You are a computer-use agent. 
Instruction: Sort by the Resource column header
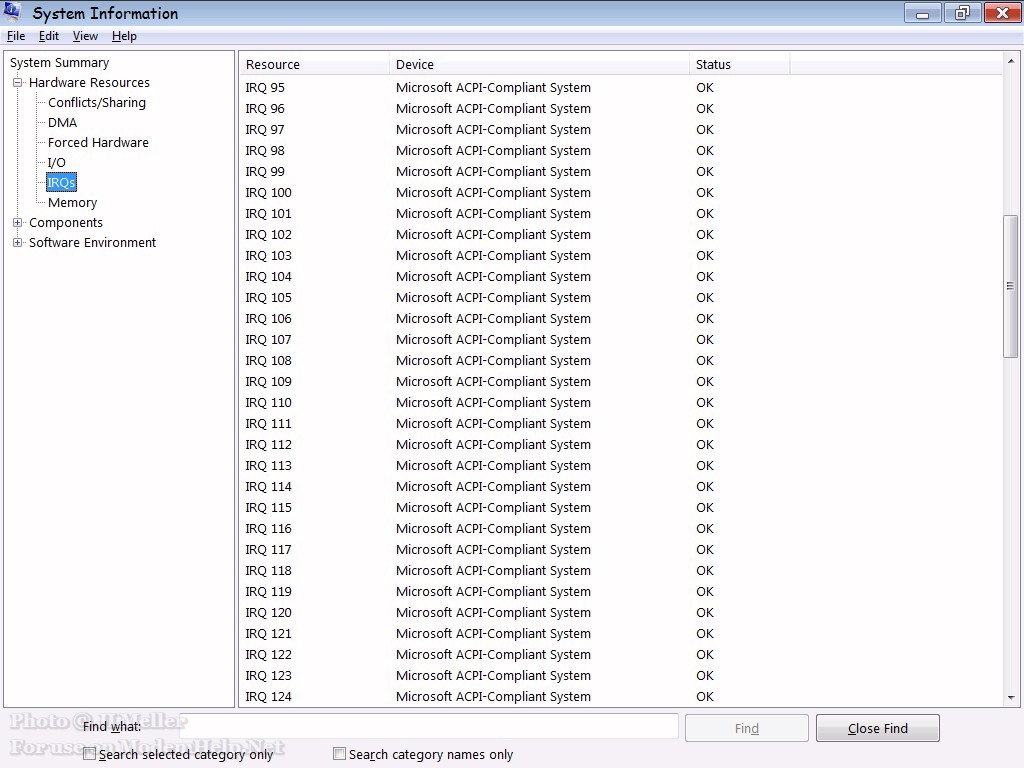point(315,64)
